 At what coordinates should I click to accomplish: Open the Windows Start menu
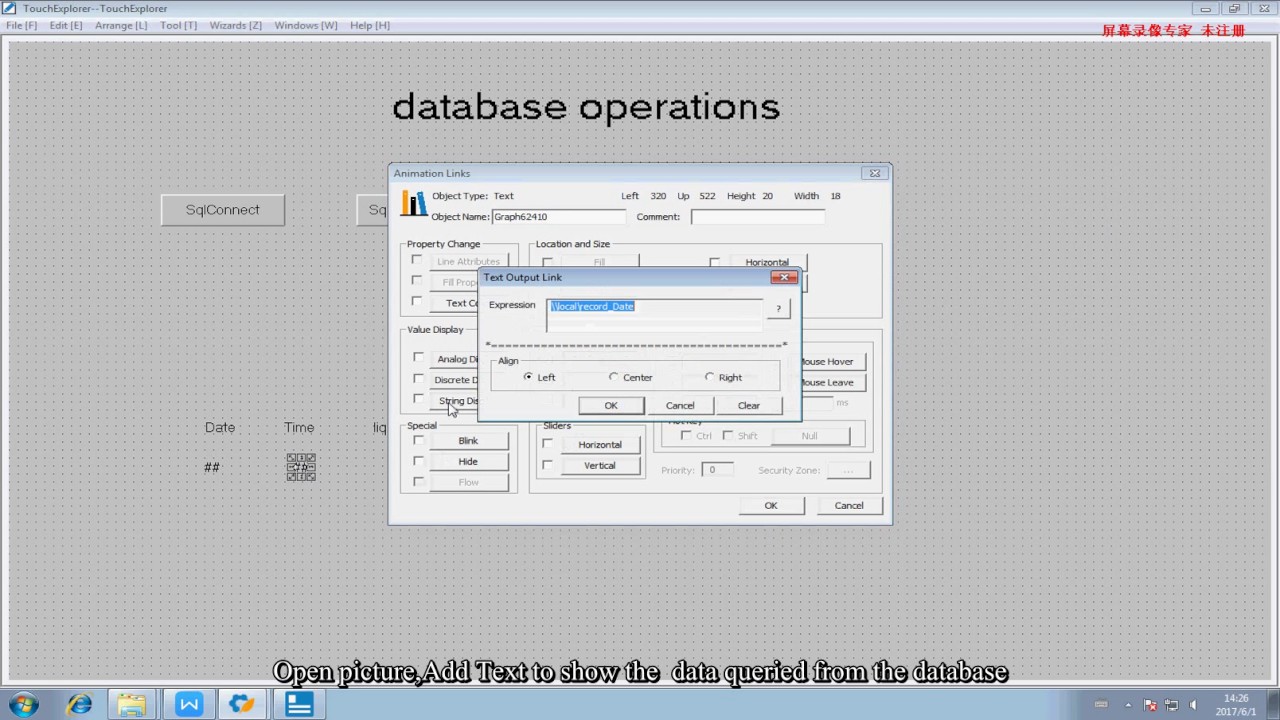pyautogui.click(x=24, y=704)
